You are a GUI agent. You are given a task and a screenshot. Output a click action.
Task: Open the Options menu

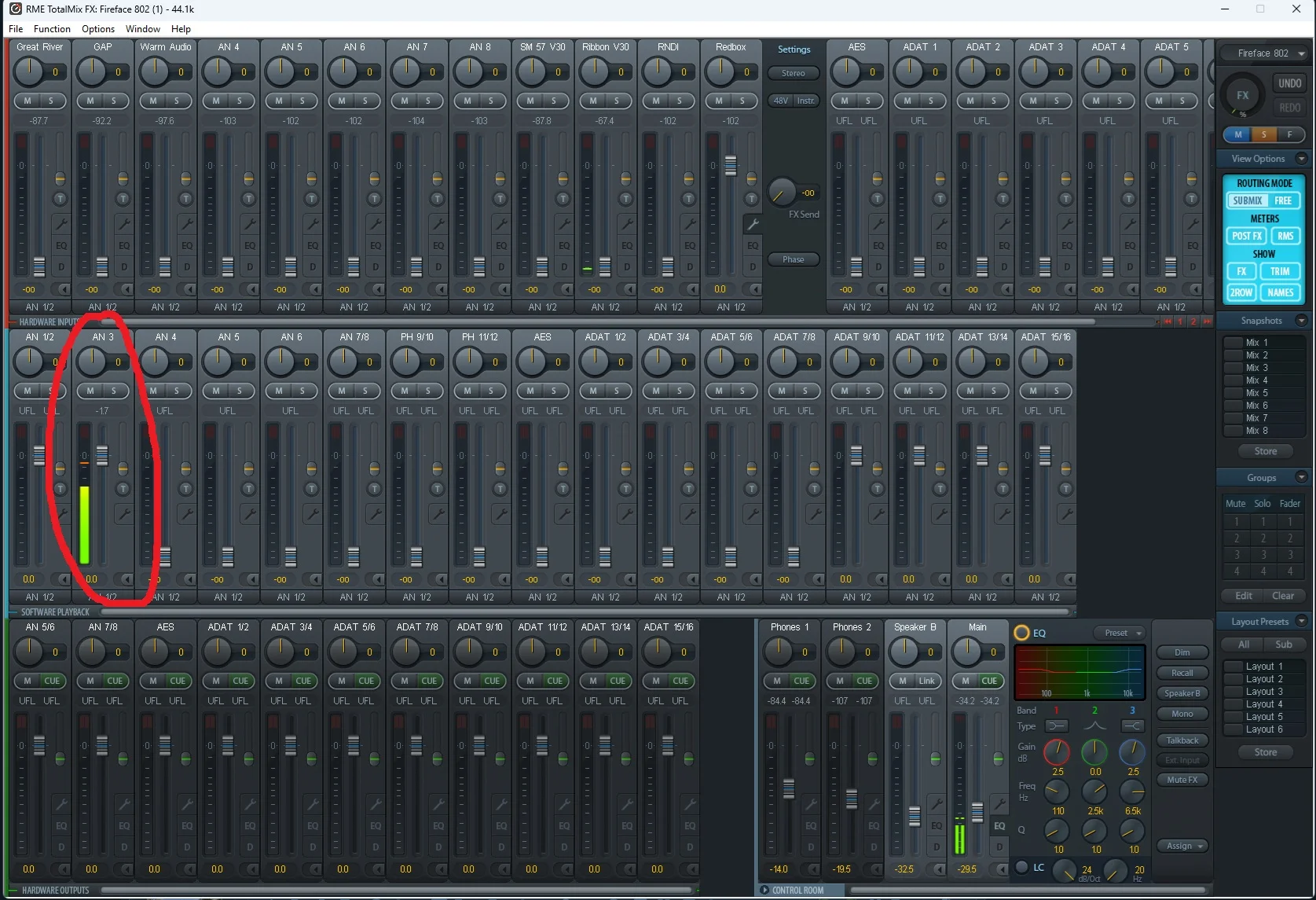pos(98,29)
